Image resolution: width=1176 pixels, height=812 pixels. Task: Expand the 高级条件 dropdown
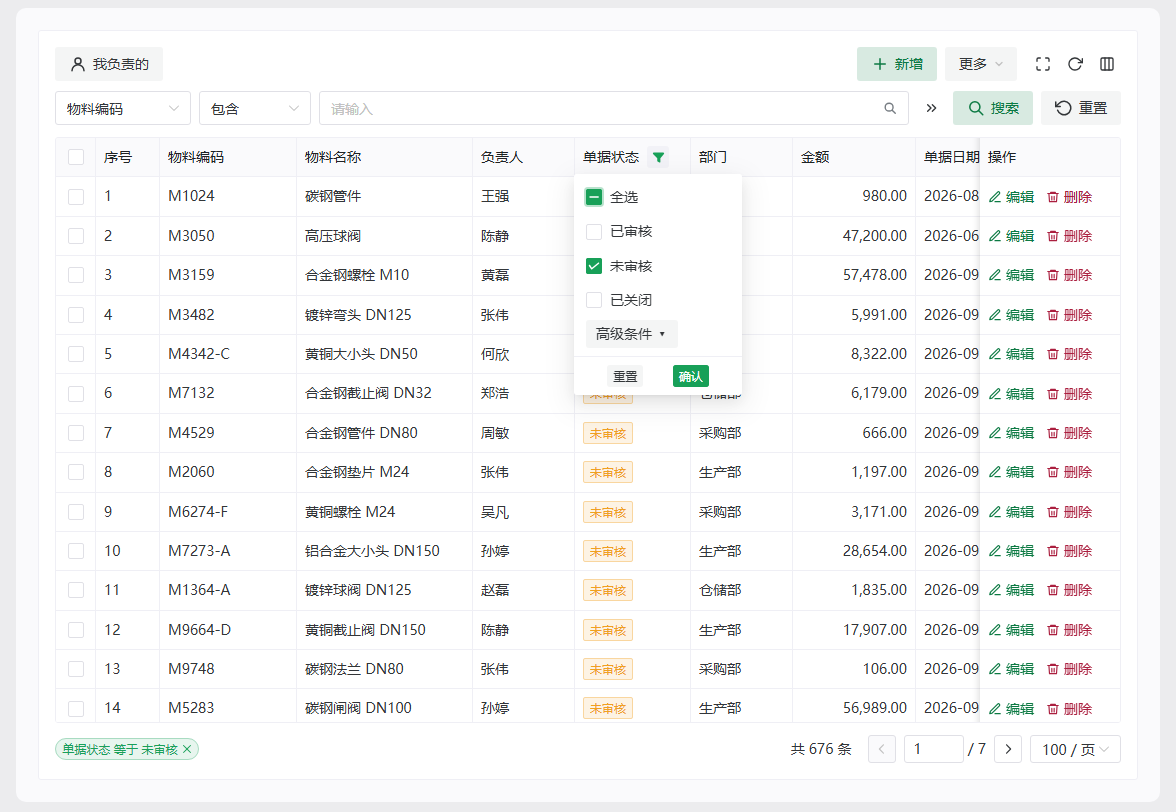[632, 334]
